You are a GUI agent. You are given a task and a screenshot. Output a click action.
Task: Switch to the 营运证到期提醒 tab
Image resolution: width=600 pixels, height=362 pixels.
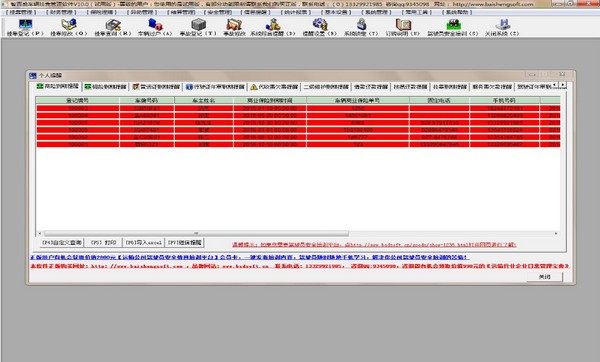(156, 87)
